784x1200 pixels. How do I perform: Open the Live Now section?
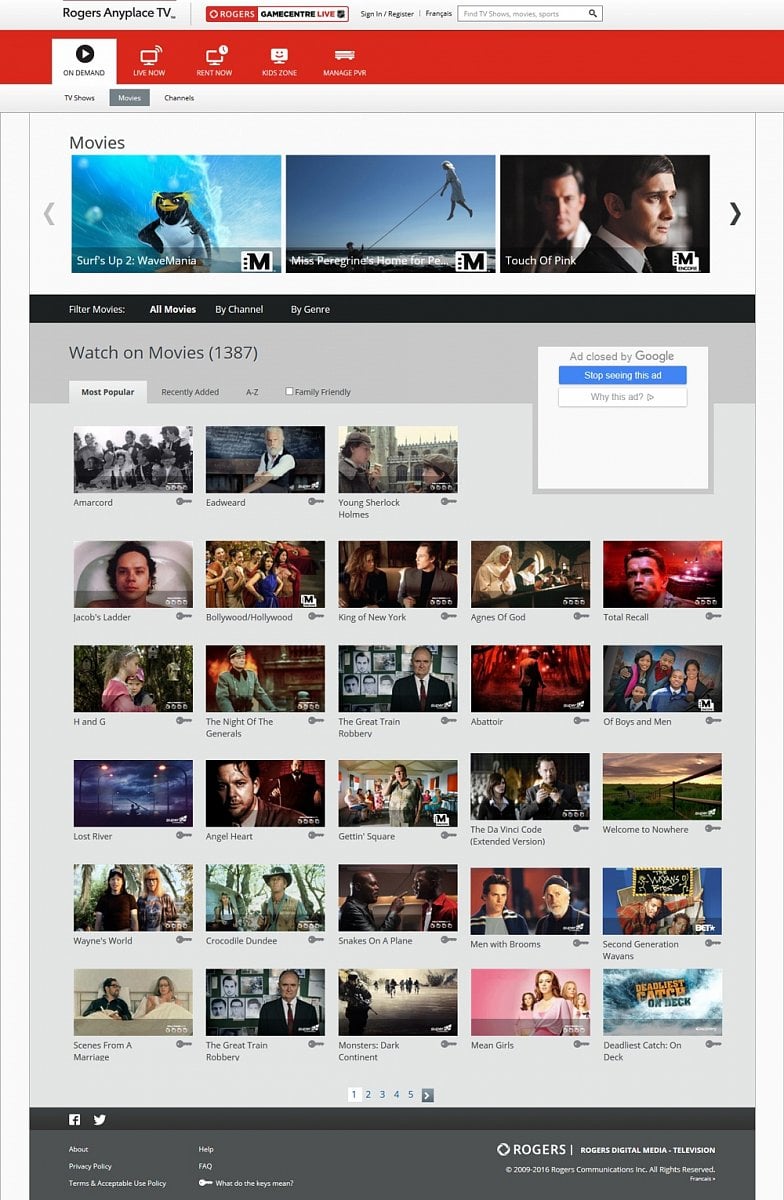pos(149,61)
